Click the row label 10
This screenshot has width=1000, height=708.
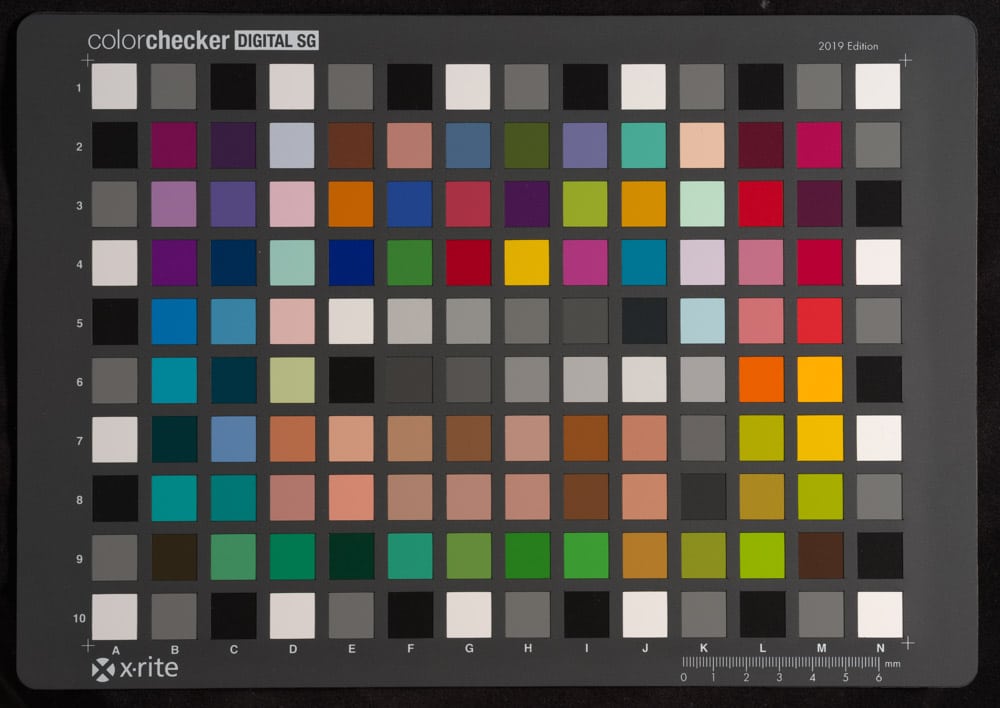pyautogui.click(x=79, y=618)
